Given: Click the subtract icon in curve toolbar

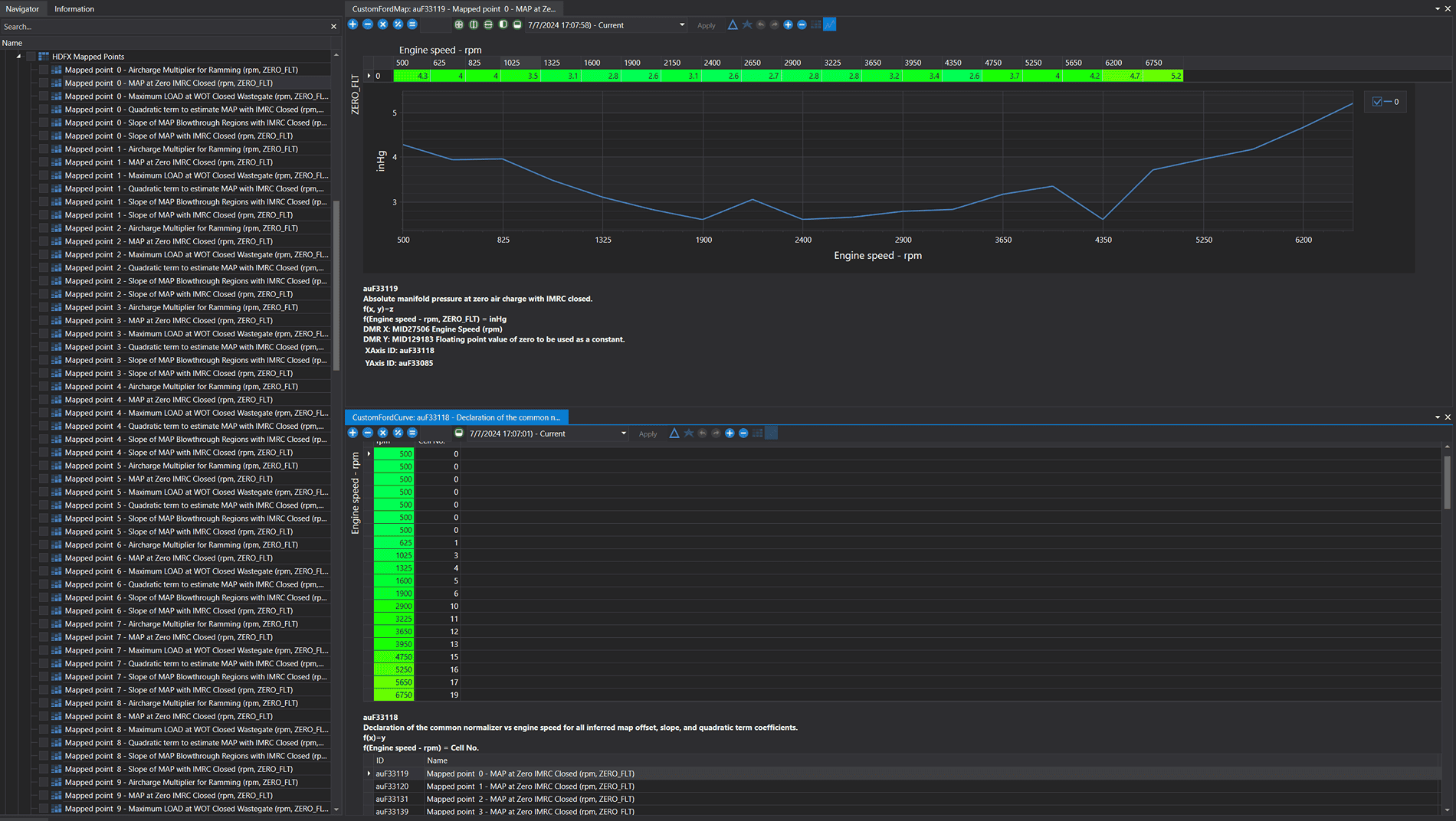Looking at the screenshot, I should click(x=368, y=433).
